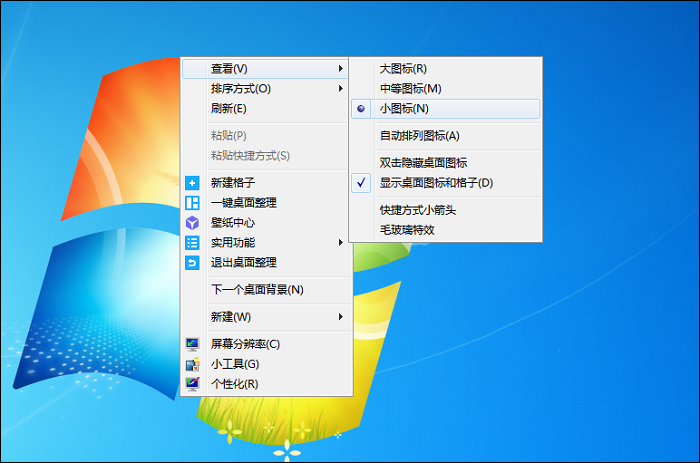Select the 大图标(R) view option

pyautogui.click(x=403, y=69)
